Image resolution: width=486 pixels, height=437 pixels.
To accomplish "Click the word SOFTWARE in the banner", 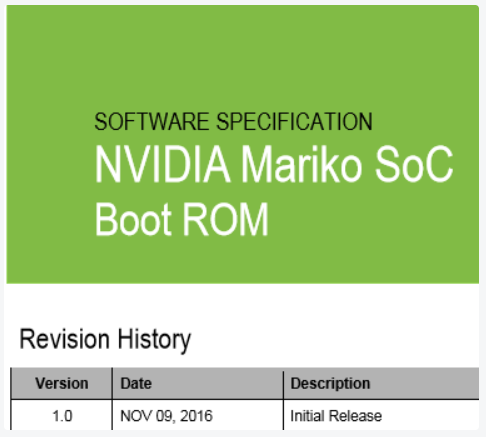I will tap(151, 122).
